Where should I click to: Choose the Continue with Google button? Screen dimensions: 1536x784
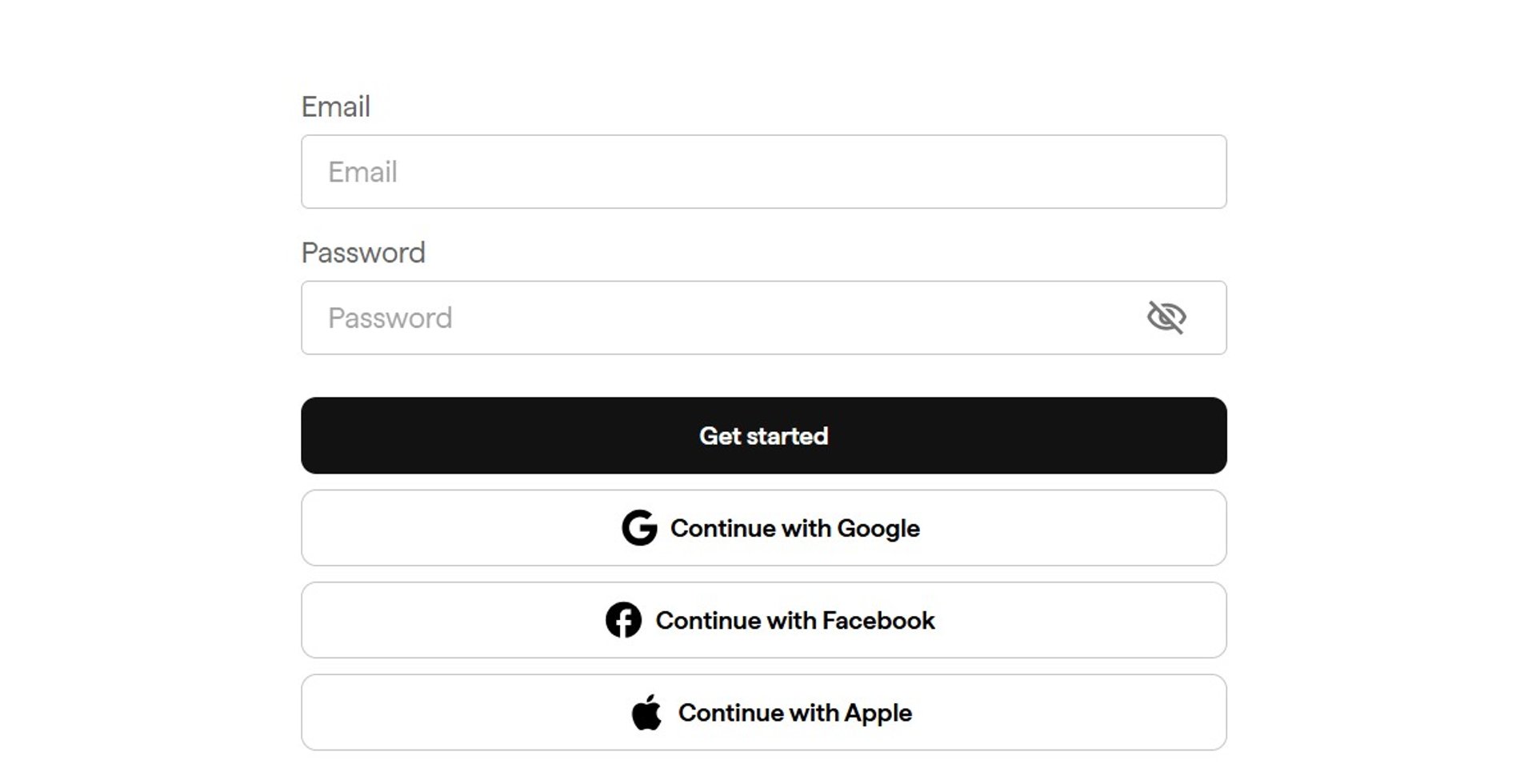[x=763, y=528]
